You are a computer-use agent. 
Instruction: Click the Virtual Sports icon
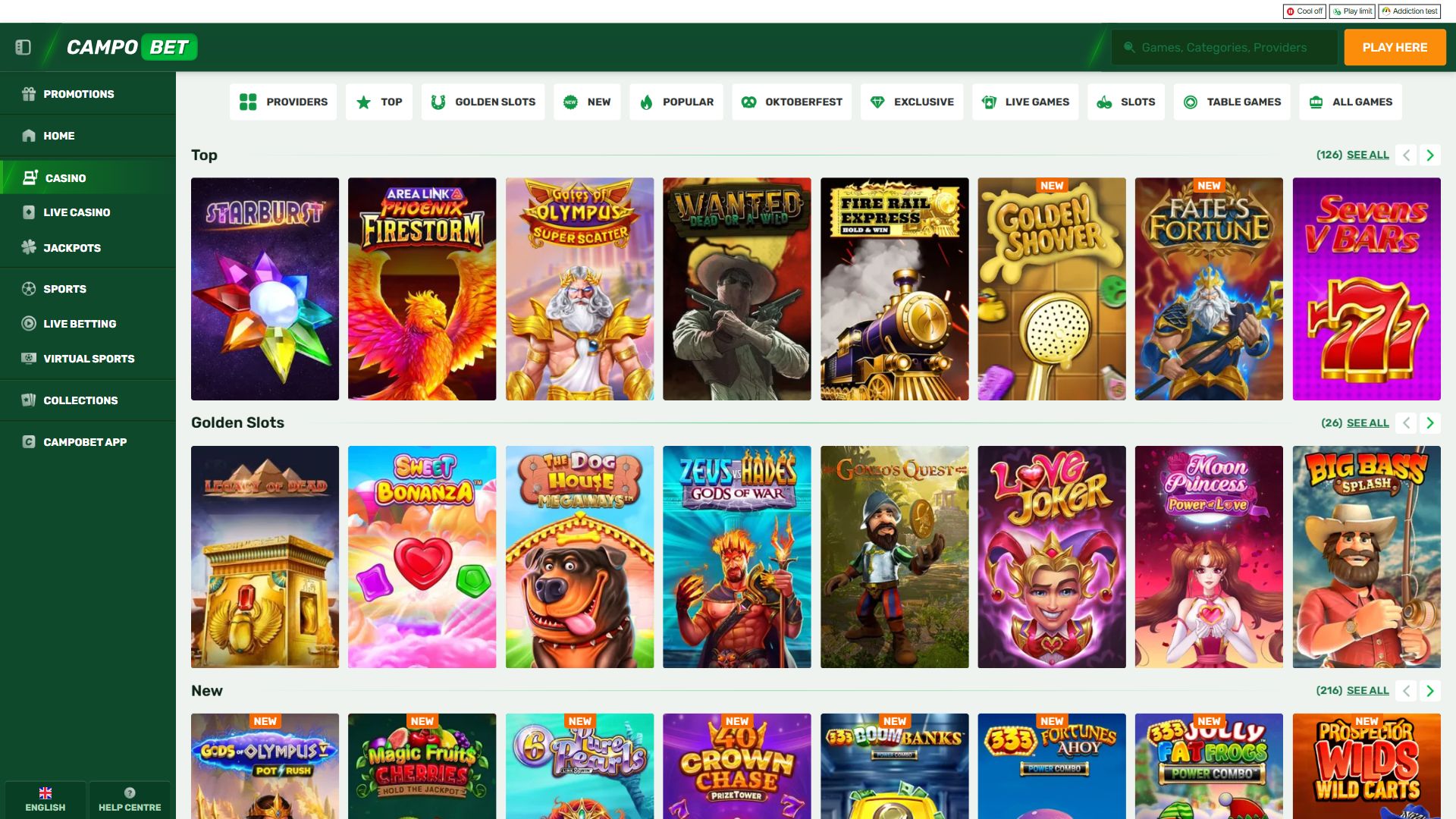[x=29, y=359]
